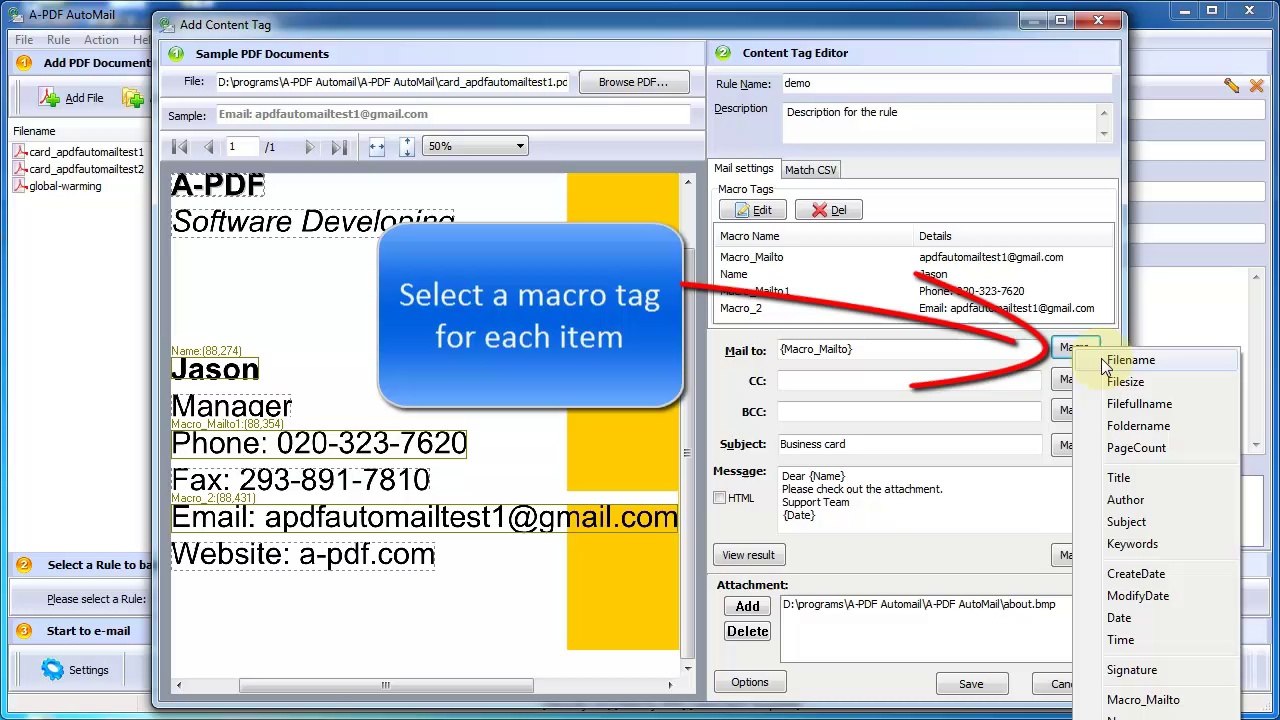Choose Filesize from the macro menu

click(x=1156, y=382)
